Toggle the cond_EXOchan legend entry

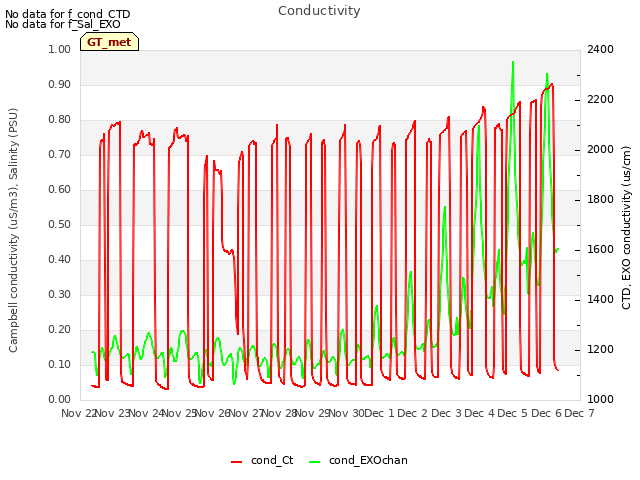click(x=358, y=460)
